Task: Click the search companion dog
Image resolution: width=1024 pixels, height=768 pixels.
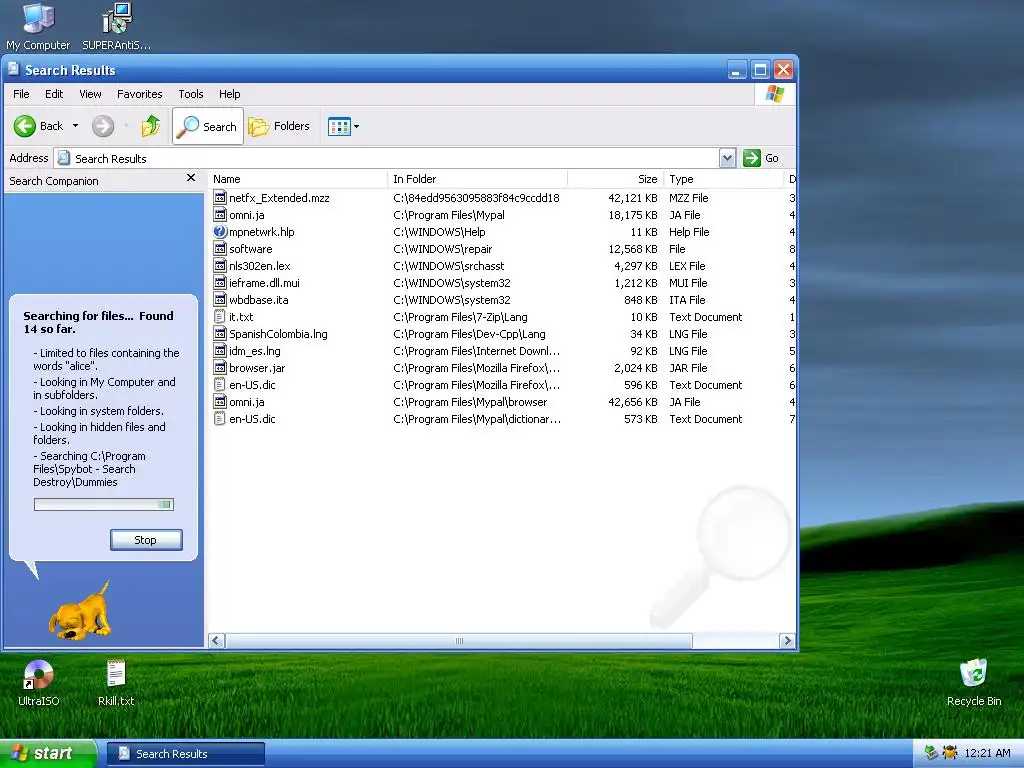Action: point(80,611)
